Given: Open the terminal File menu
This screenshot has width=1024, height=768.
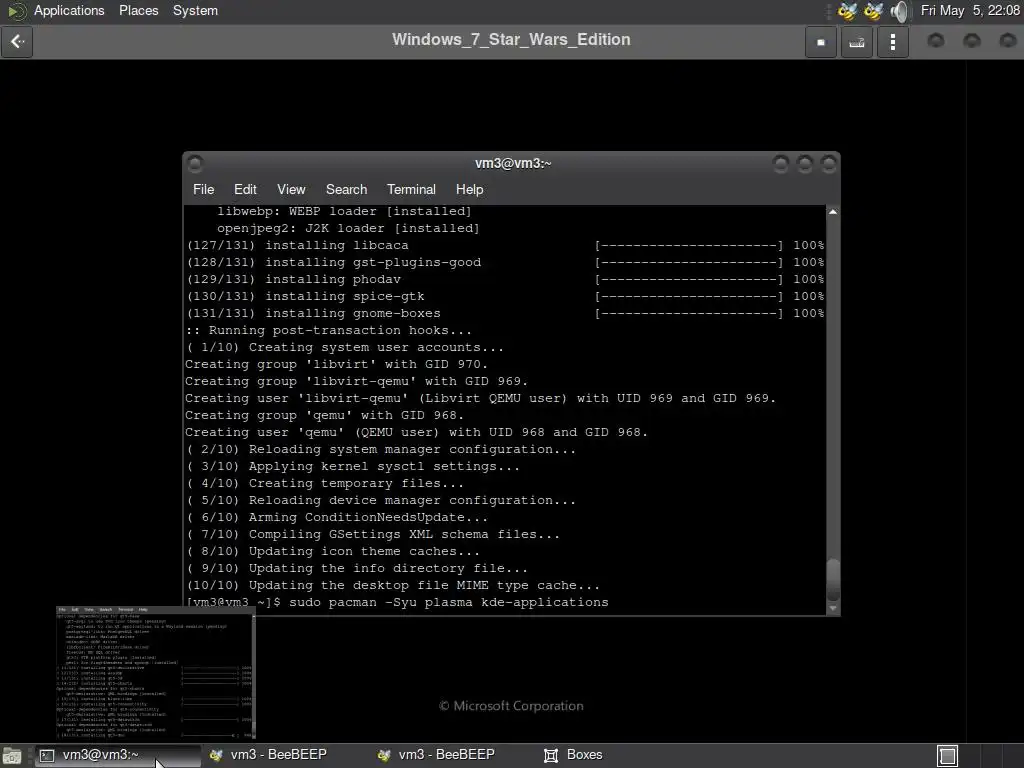Looking at the screenshot, I should [204, 189].
